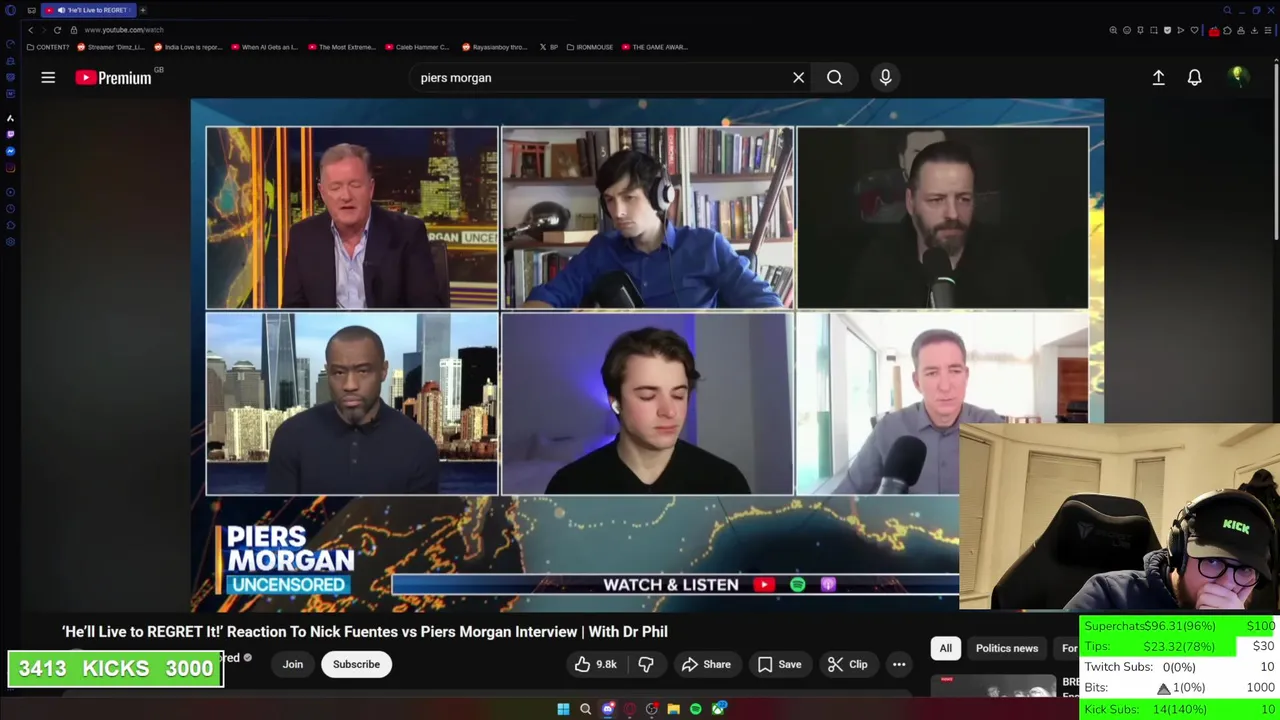Open browser snapshot tool icon

1154,30
